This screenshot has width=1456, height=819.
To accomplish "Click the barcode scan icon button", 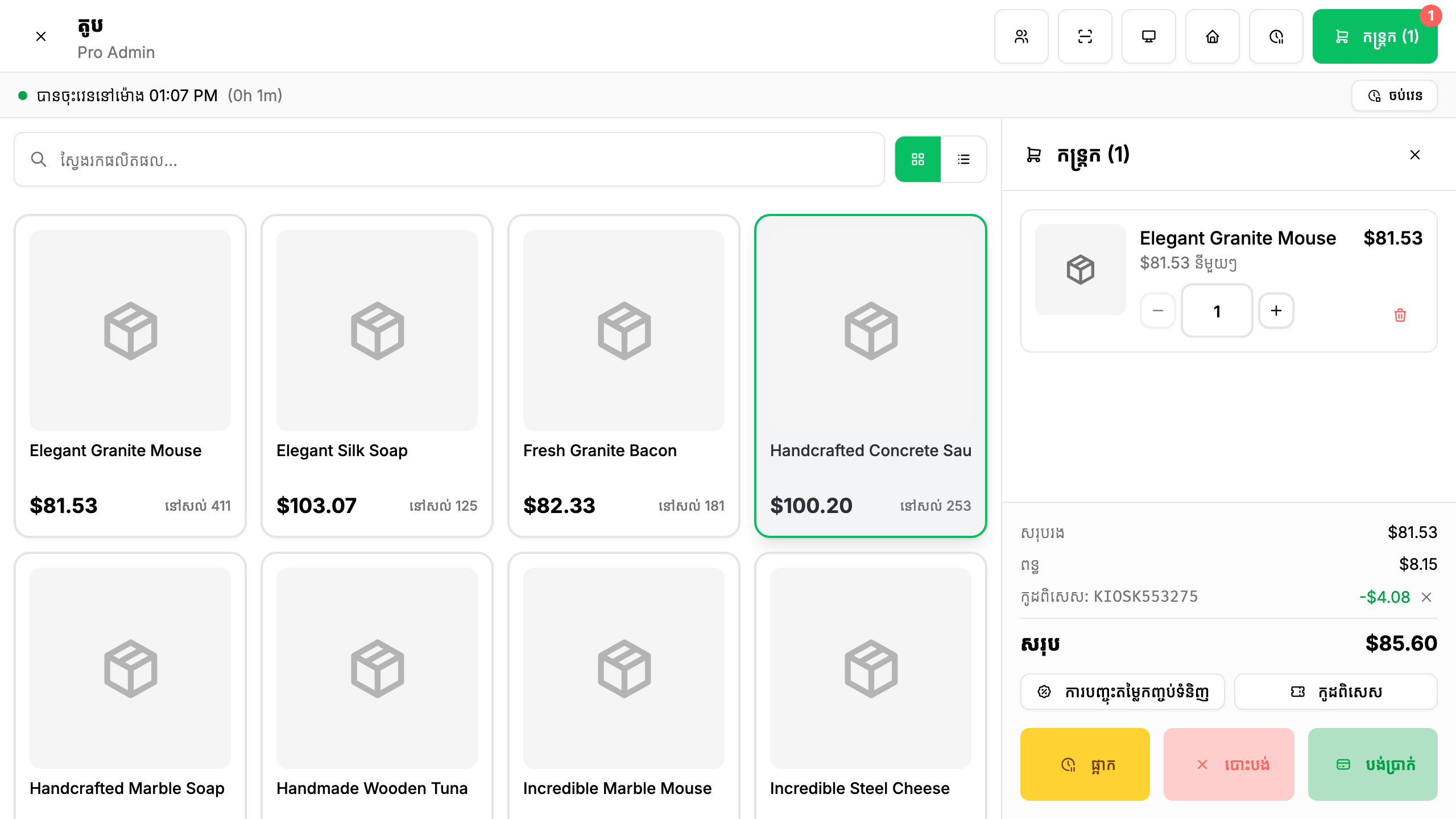I will [x=1085, y=36].
